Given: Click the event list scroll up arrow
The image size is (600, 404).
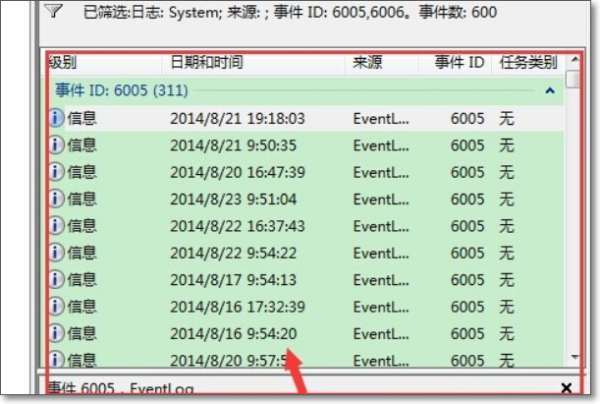Looking at the screenshot, I should click(x=574, y=60).
